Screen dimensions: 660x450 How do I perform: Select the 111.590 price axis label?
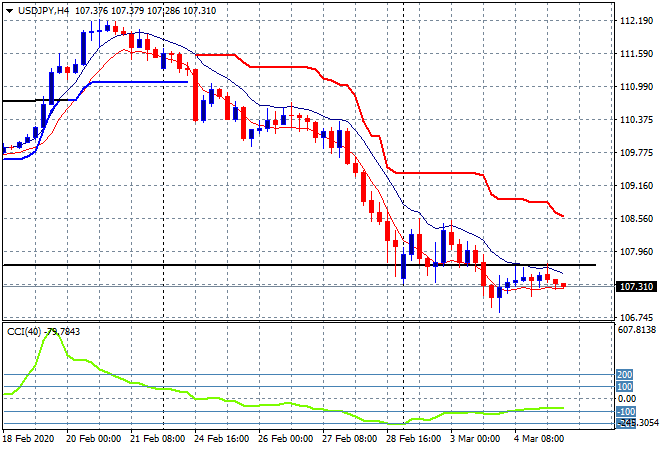pyautogui.click(x=636, y=53)
